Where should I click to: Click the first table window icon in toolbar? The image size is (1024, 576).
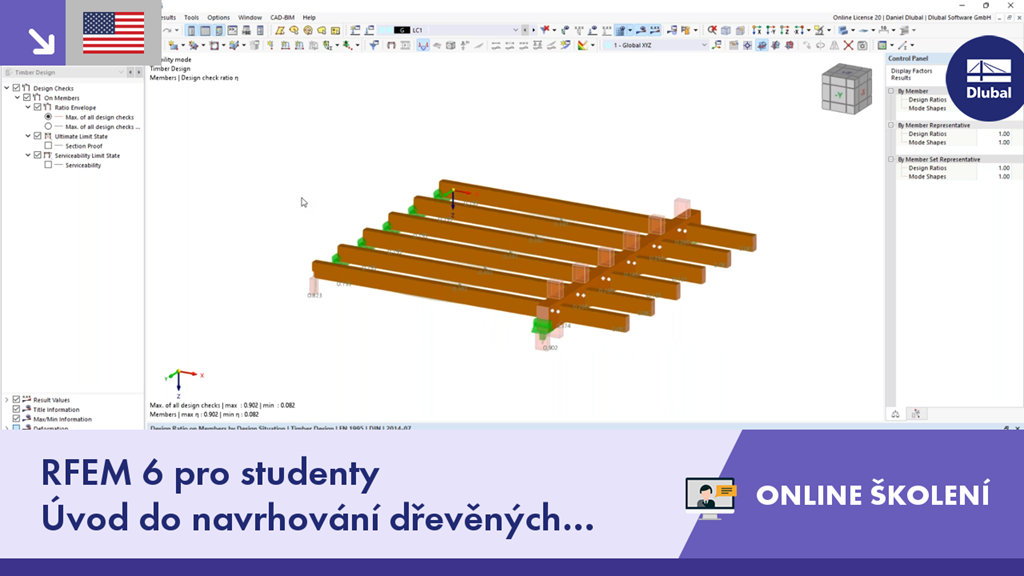click(x=191, y=30)
